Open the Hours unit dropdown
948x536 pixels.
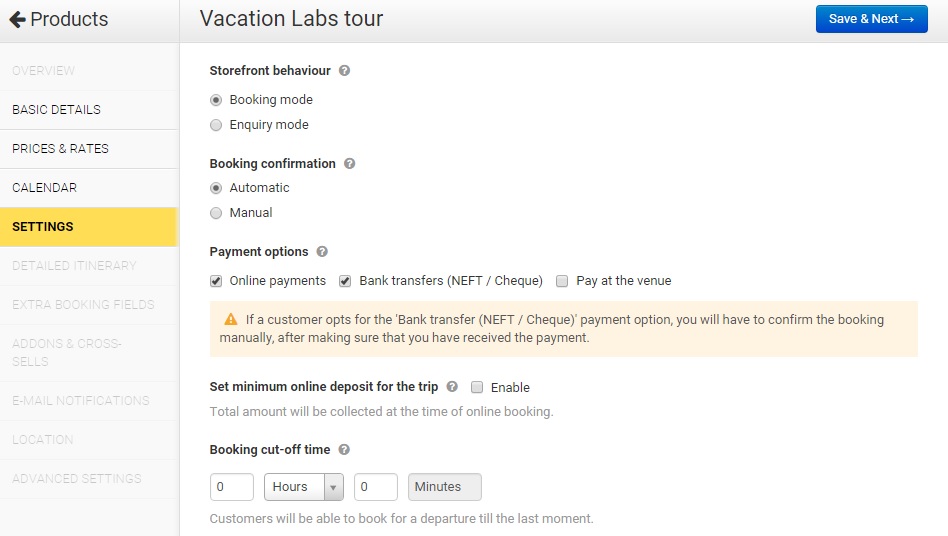pos(304,487)
